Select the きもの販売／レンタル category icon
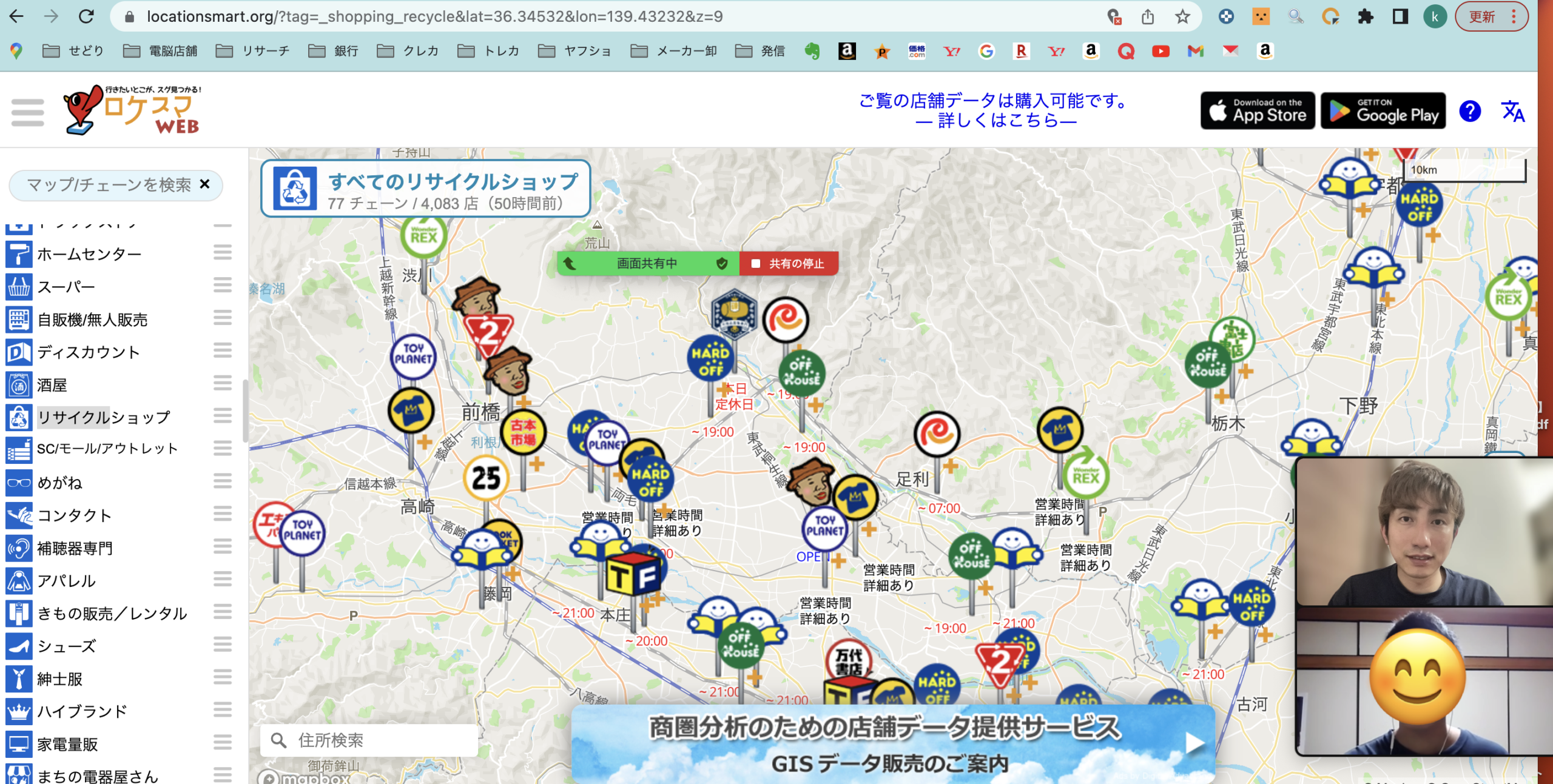This screenshot has width=1553, height=784. [19, 614]
